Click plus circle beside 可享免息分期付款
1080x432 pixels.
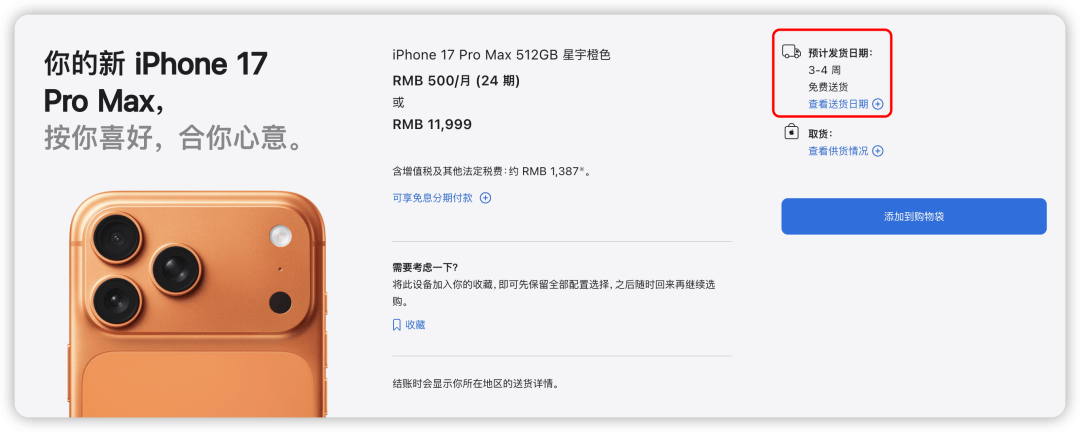[486, 198]
